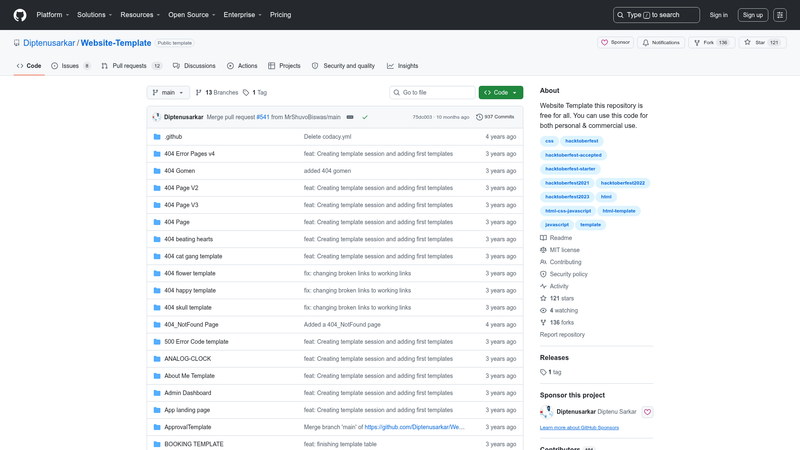Image resolution: width=800 pixels, height=450 pixels.
Task: Click the Sign up button
Action: coord(753,15)
